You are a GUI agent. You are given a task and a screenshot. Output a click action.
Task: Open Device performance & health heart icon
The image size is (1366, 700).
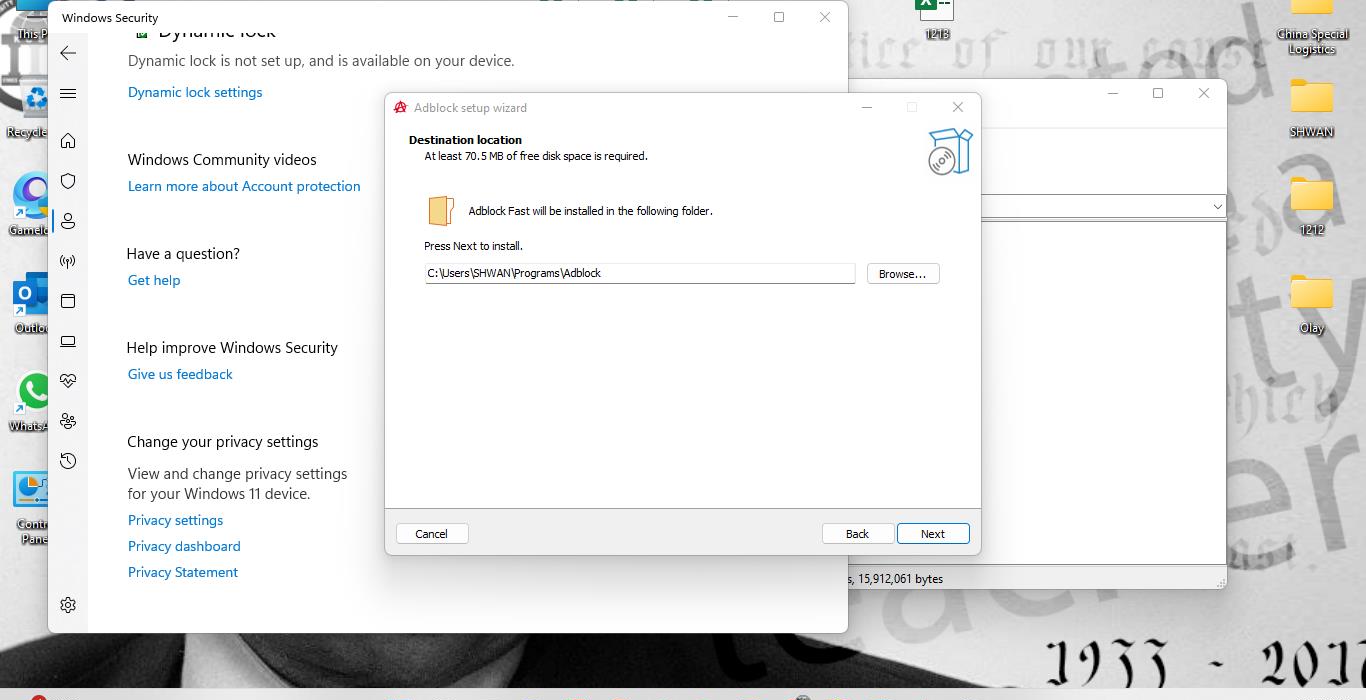(x=68, y=381)
